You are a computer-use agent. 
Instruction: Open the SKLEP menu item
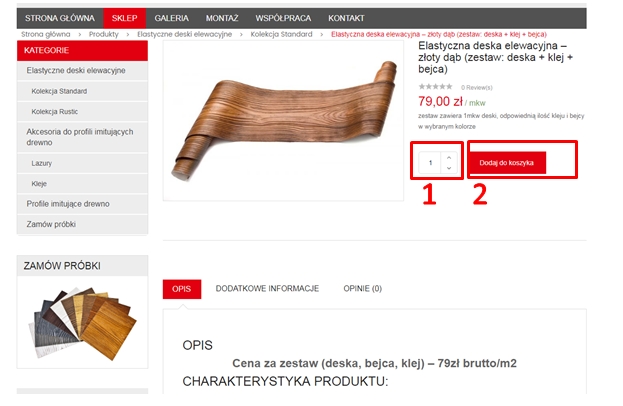click(x=124, y=18)
